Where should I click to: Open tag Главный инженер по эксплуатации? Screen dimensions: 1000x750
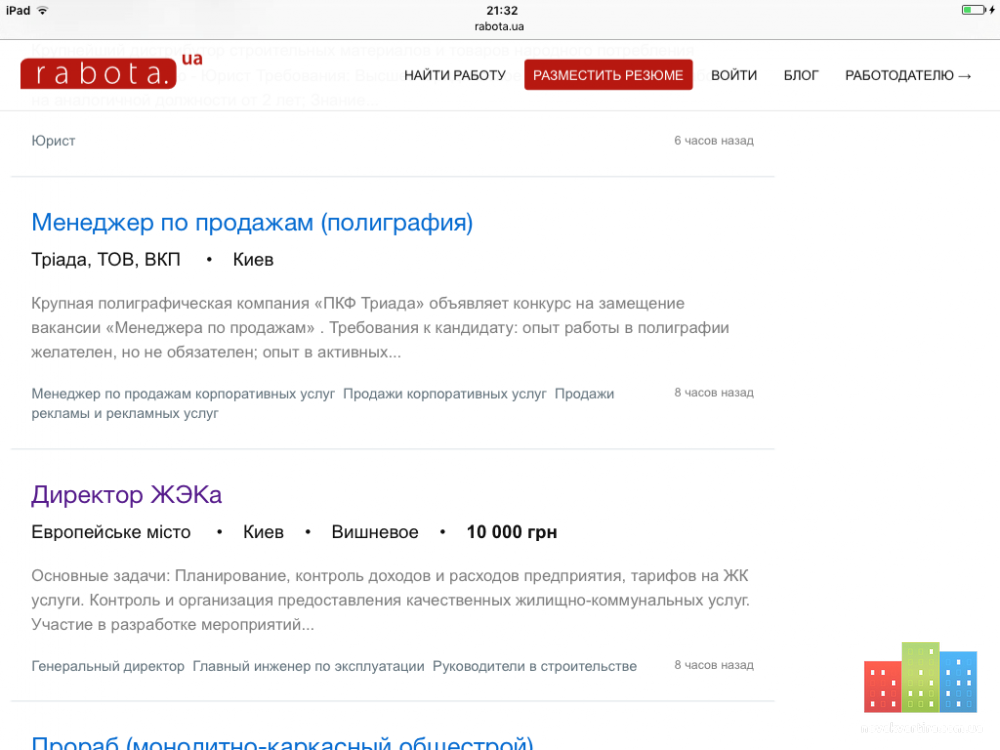(309, 666)
